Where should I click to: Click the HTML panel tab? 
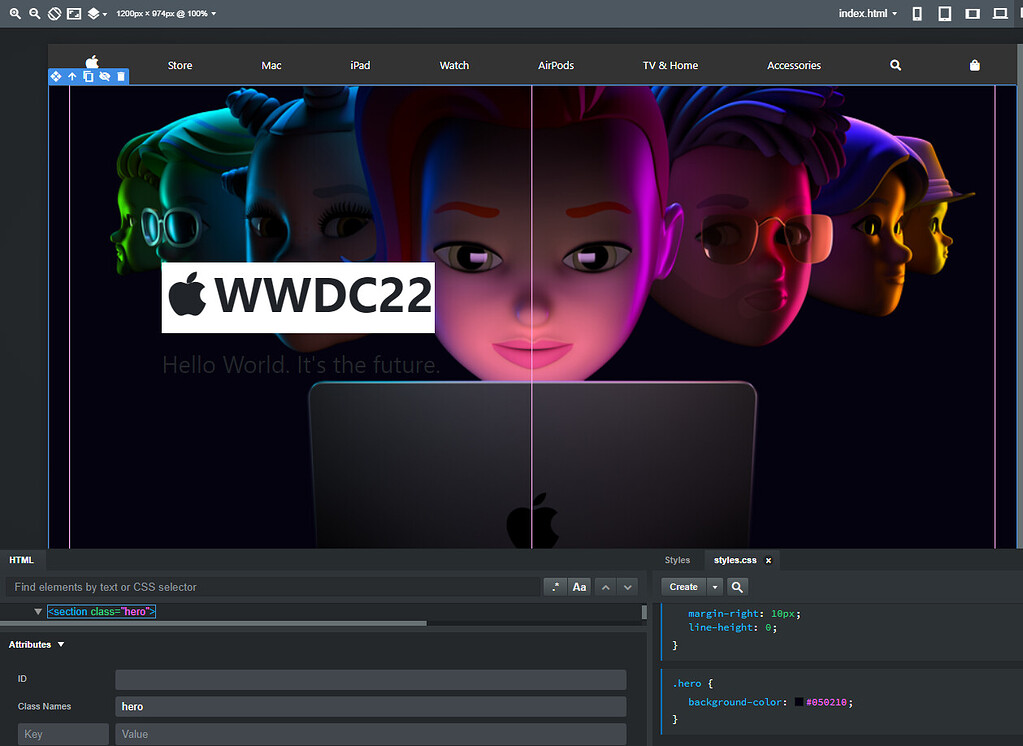(21, 560)
